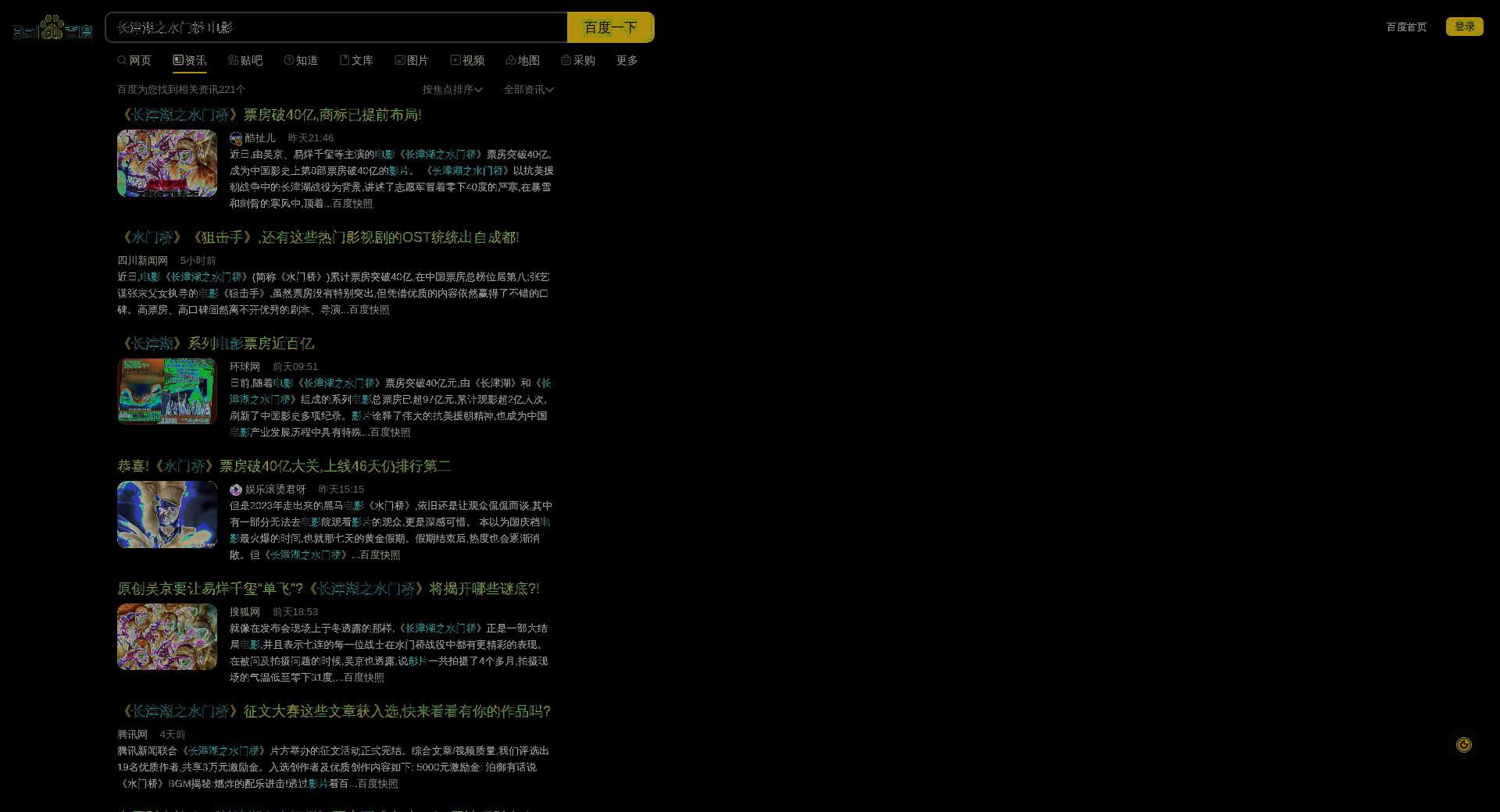
Task: Click 百度快照 under the 娱乐滚烫君呀 article
Action: [380, 555]
